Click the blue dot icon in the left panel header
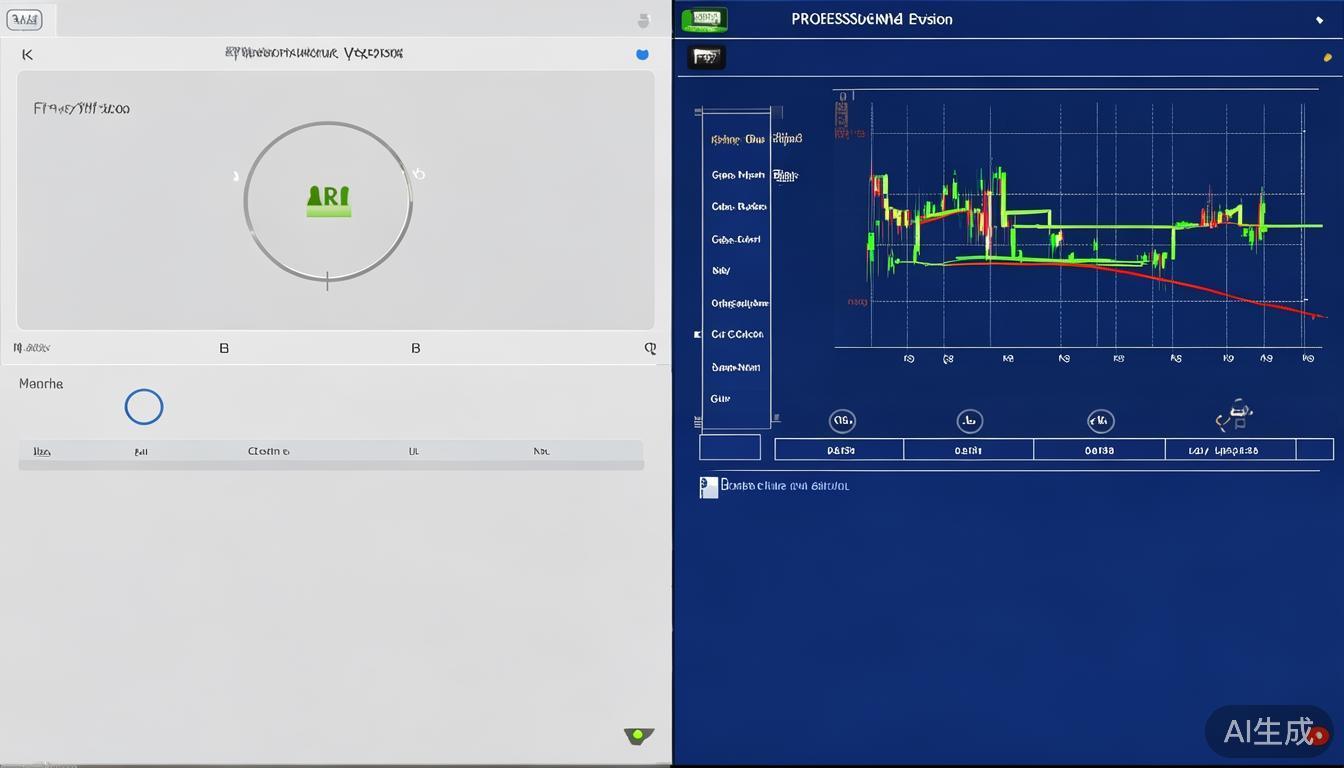Viewport: 1344px width, 768px height. coord(642,54)
